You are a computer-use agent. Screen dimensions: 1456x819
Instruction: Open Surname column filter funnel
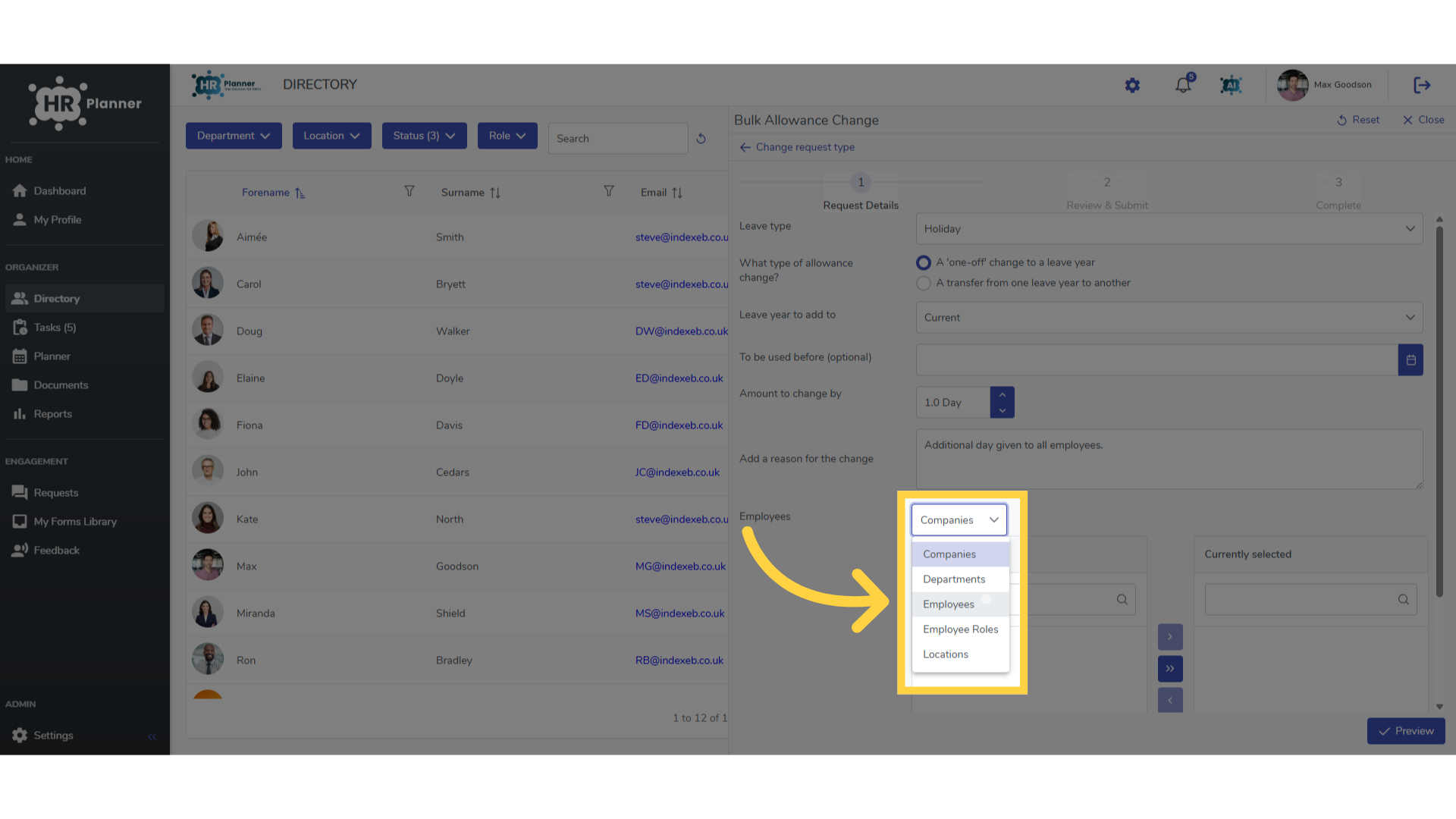coord(609,191)
